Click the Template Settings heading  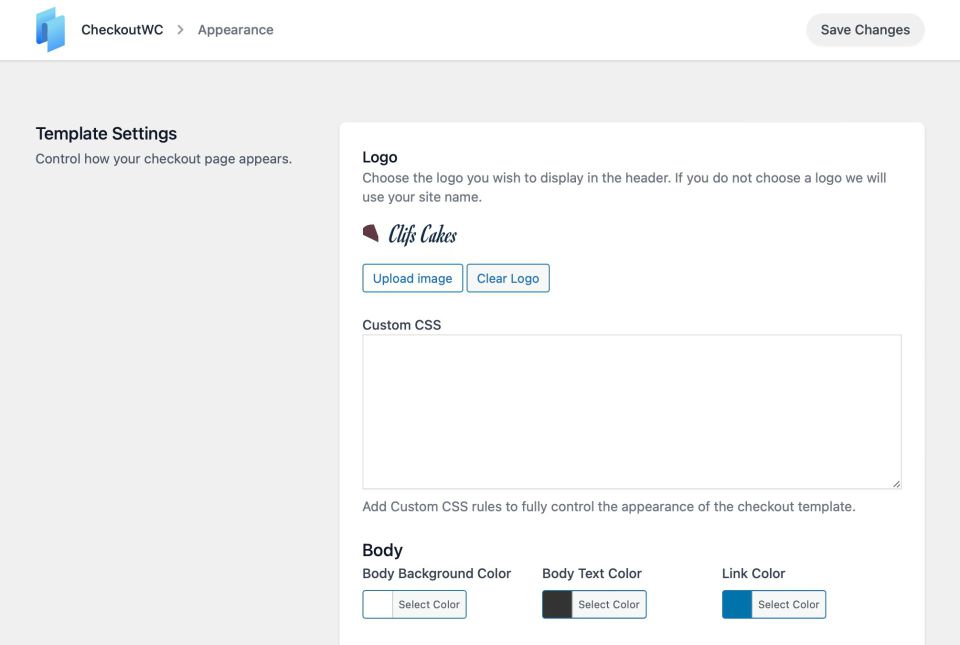pos(106,134)
